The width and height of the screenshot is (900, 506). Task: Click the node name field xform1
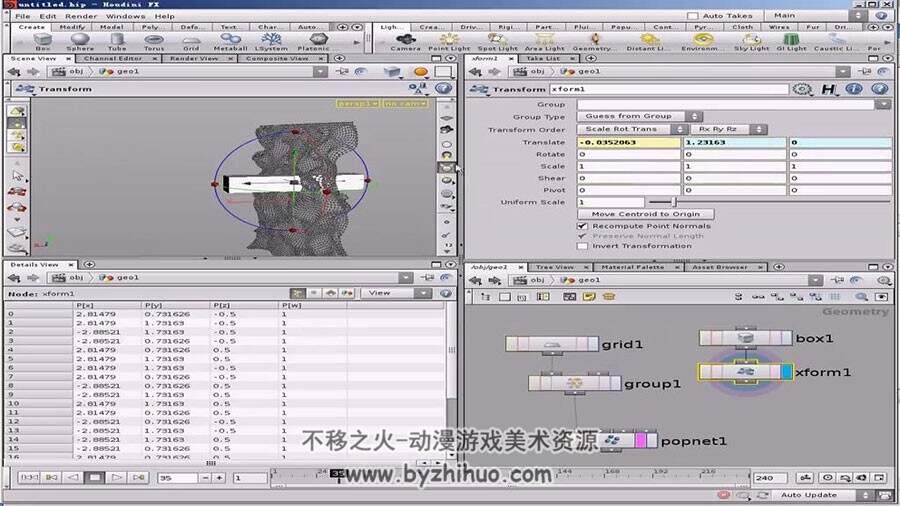[x=669, y=89]
